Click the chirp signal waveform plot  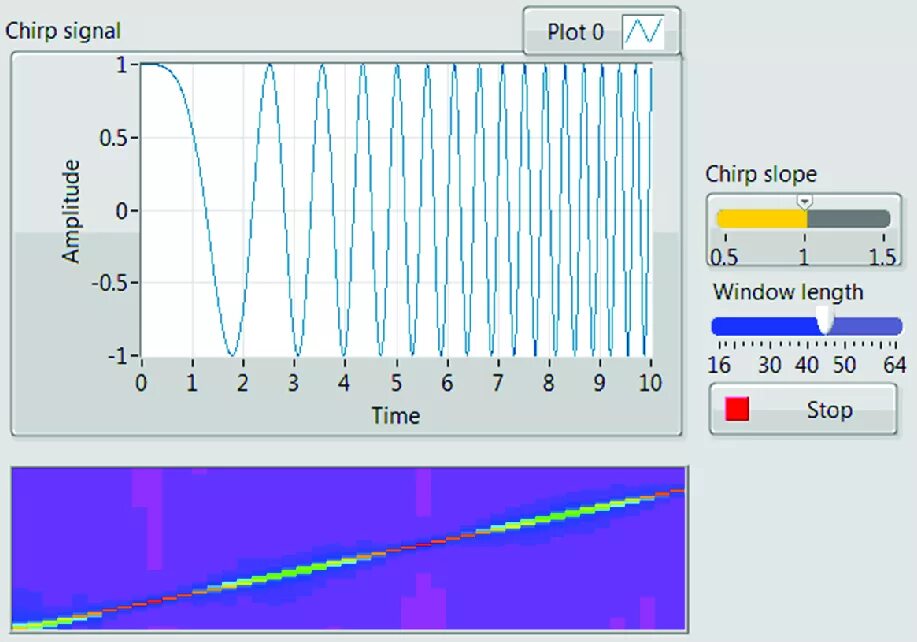pos(397,209)
